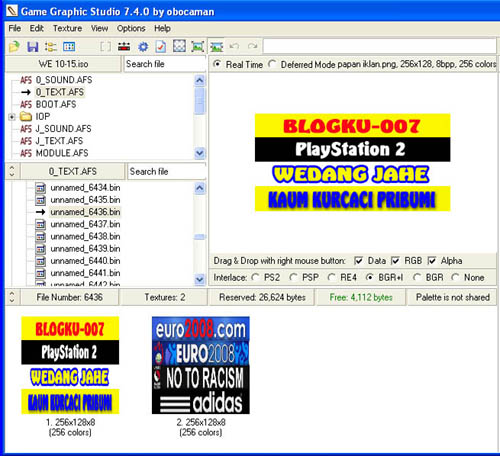
Task: Click the open file folder icon
Action: click(14, 47)
